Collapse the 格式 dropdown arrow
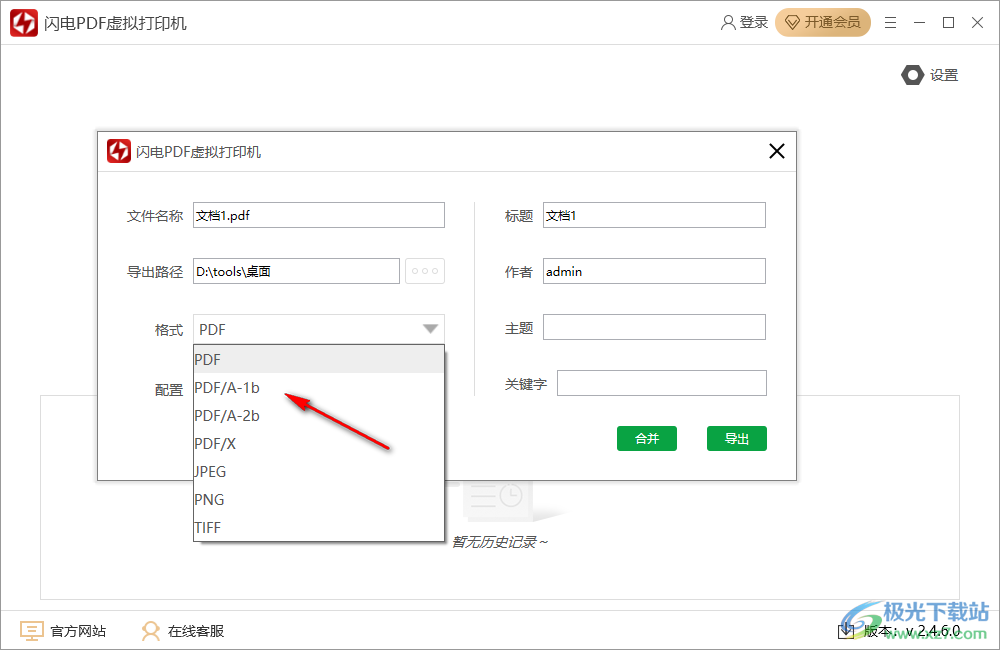Image resolution: width=1000 pixels, height=650 pixels. pos(430,329)
